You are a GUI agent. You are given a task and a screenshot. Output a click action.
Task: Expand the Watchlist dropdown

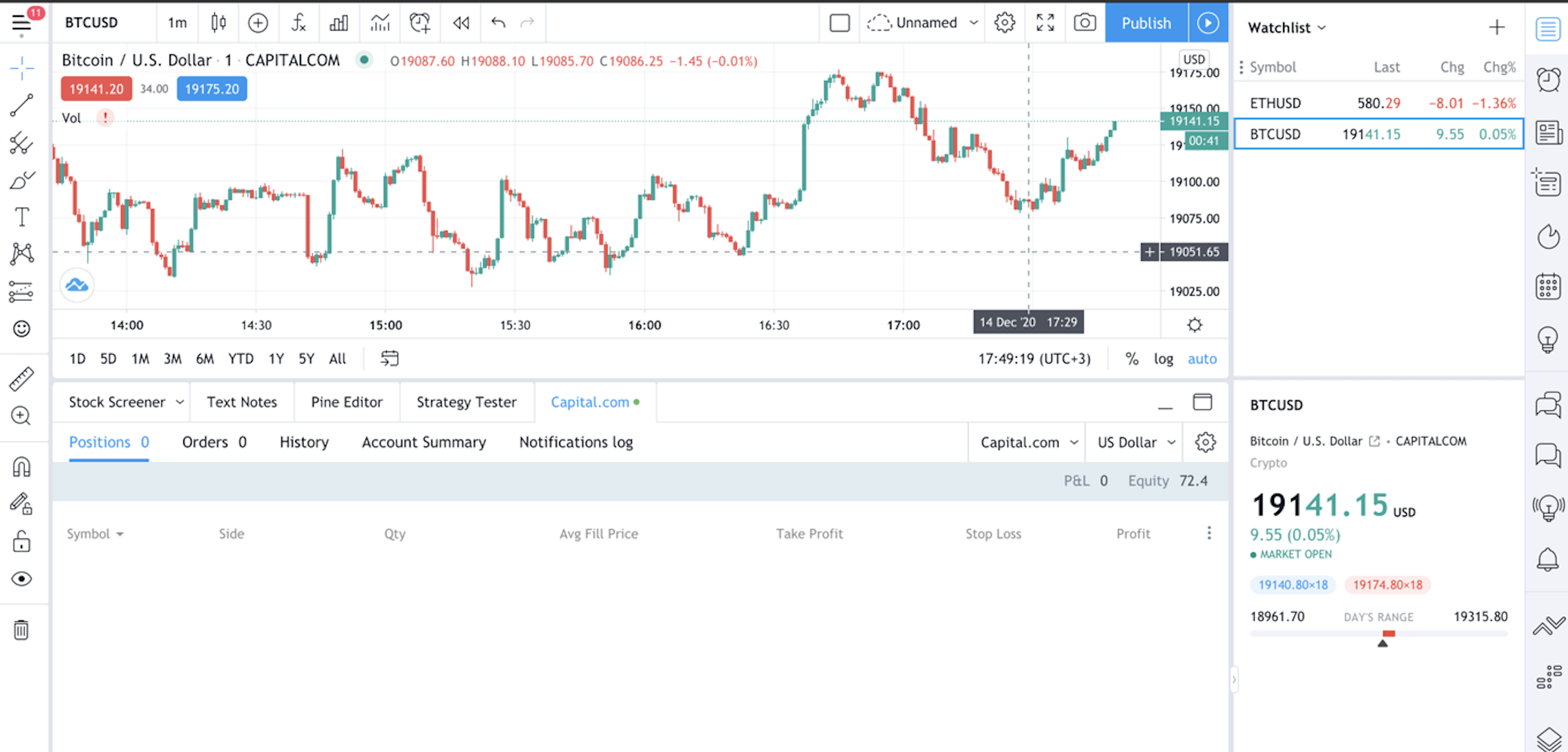[x=1286, y=28]
